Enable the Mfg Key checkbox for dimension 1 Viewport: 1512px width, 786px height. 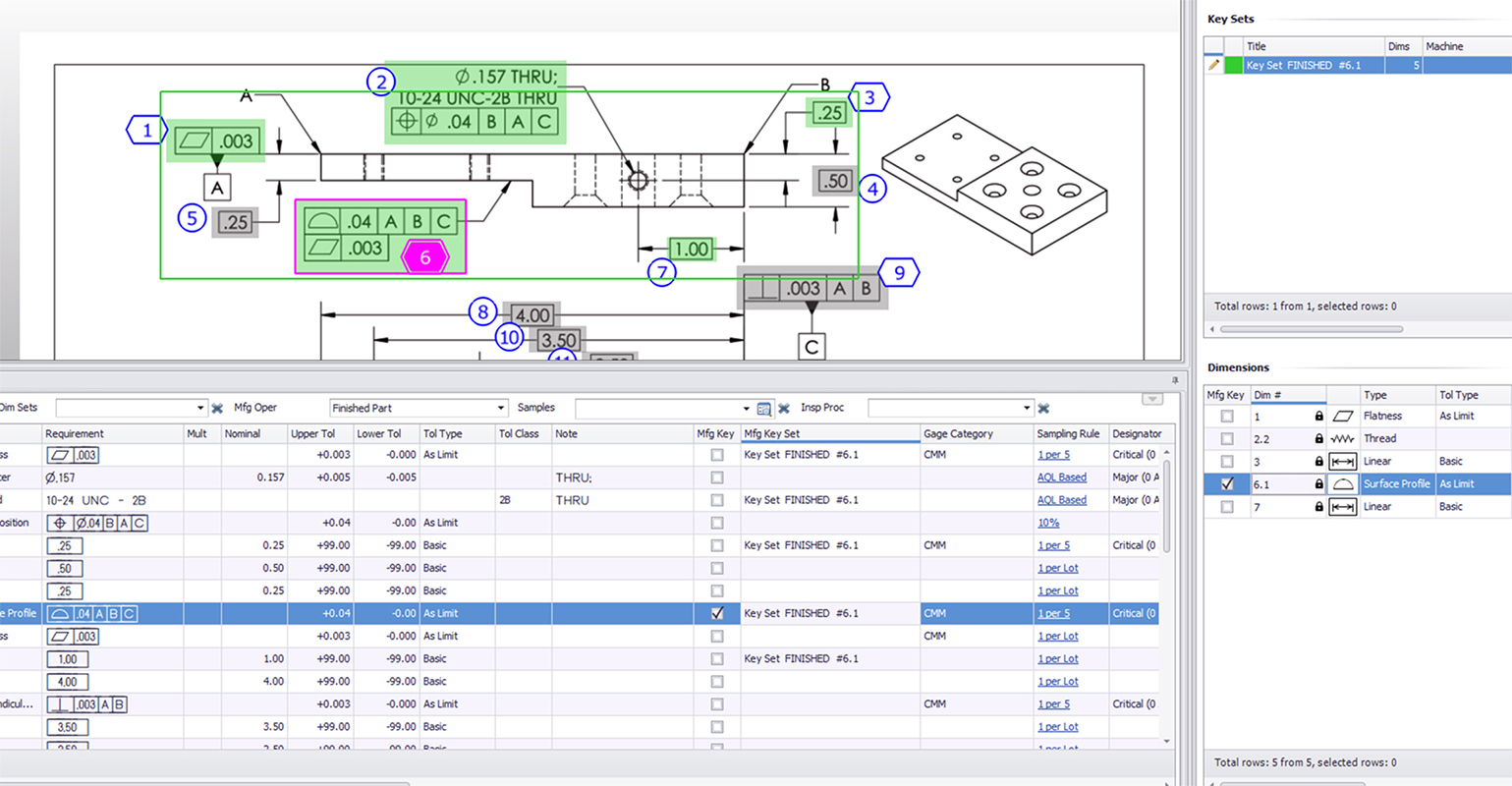(1226, 416)
